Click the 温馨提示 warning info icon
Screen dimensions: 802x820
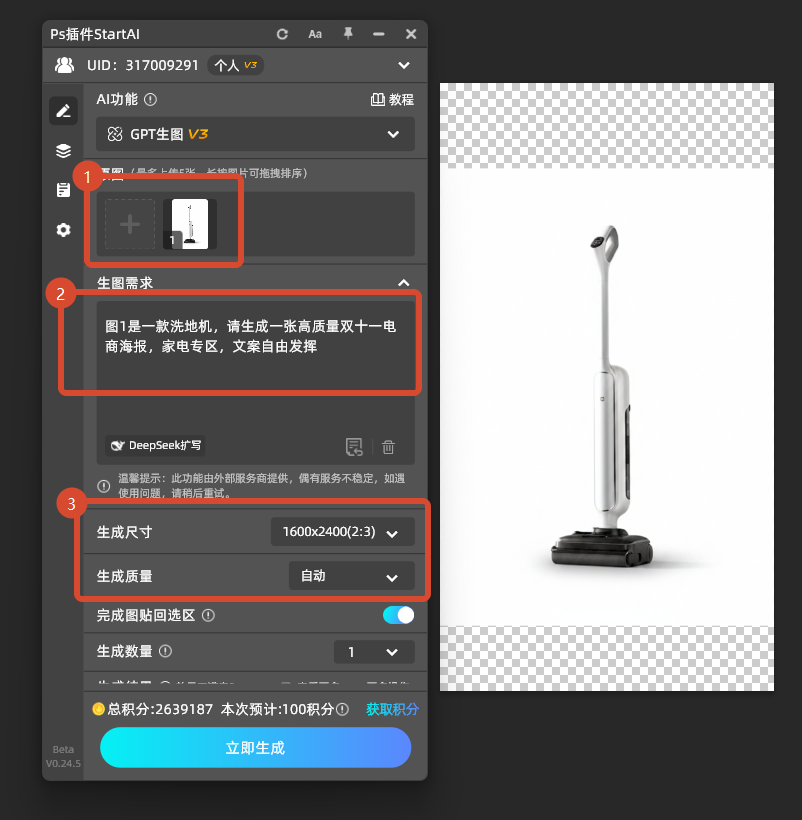[104, 486]
